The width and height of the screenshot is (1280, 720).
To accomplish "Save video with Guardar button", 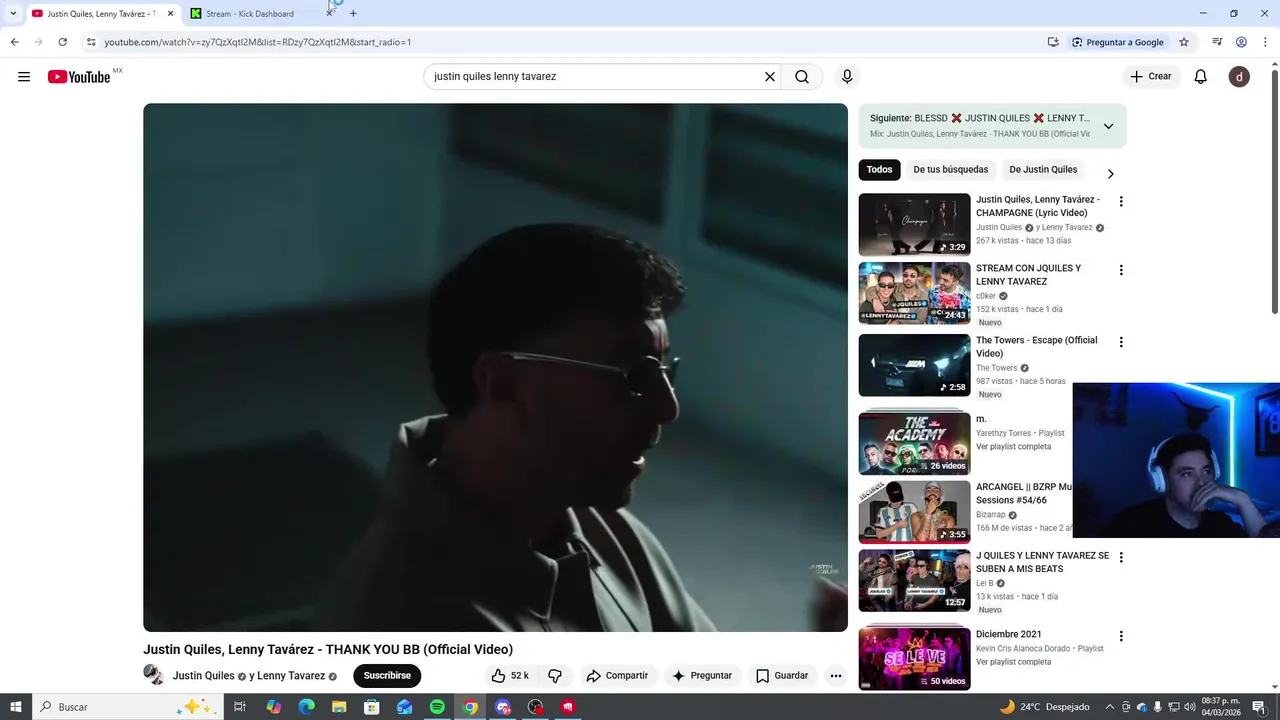I will pos(782,676).
